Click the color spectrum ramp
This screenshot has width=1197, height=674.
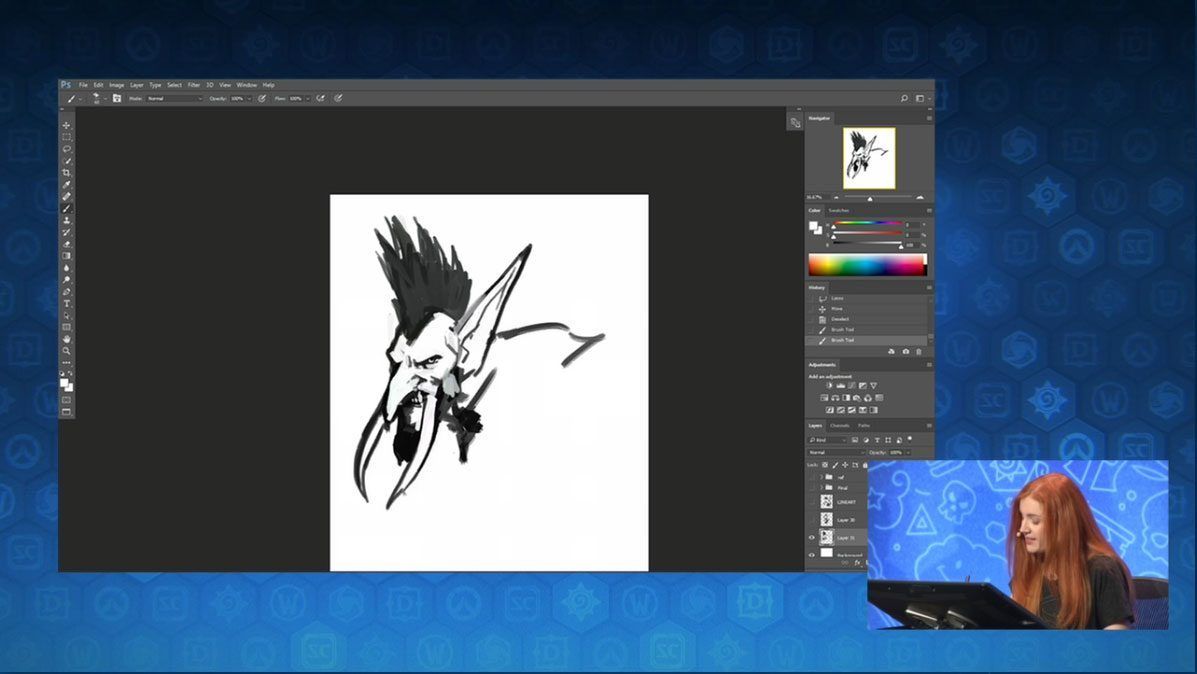[x=867, y=265]
